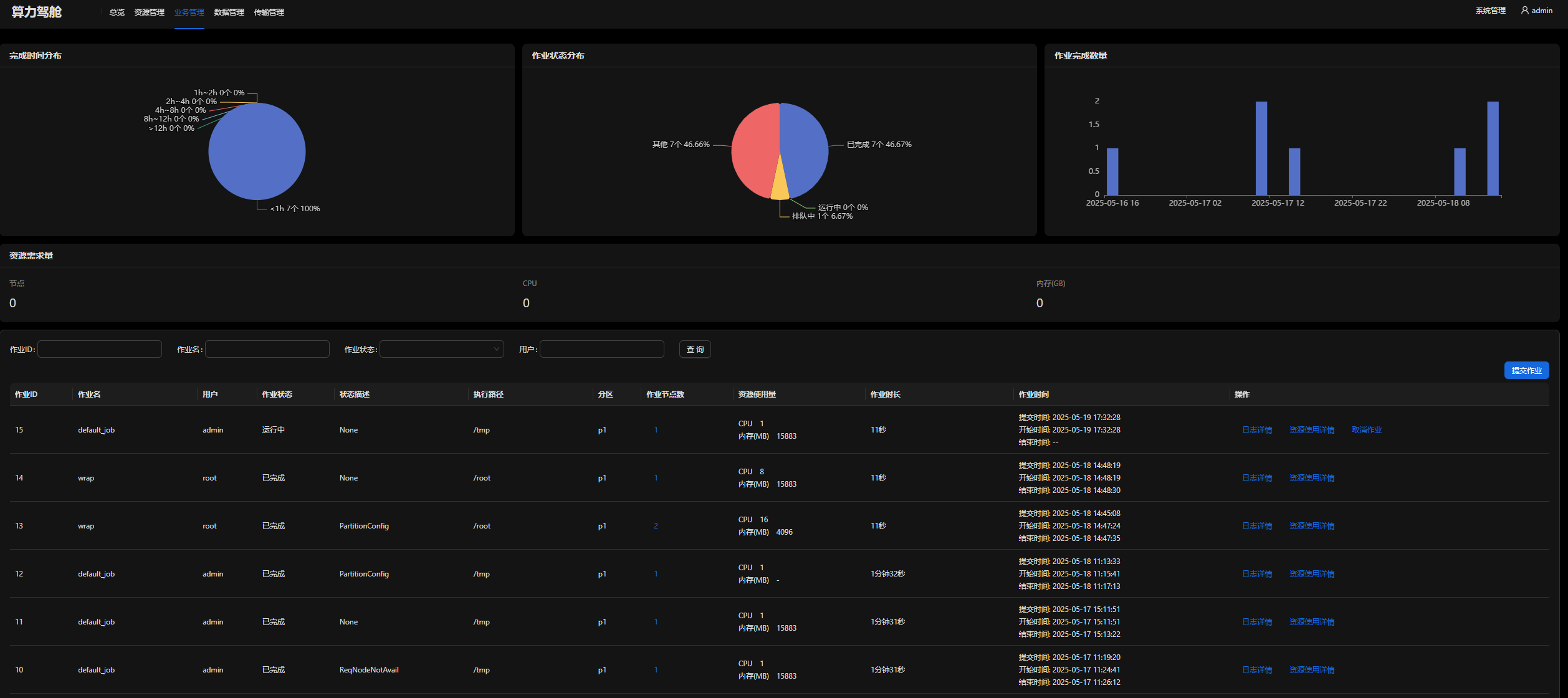Select the 业务管理 menu tab
This screenshot has width=1568, height=698.
click(189, 12)
